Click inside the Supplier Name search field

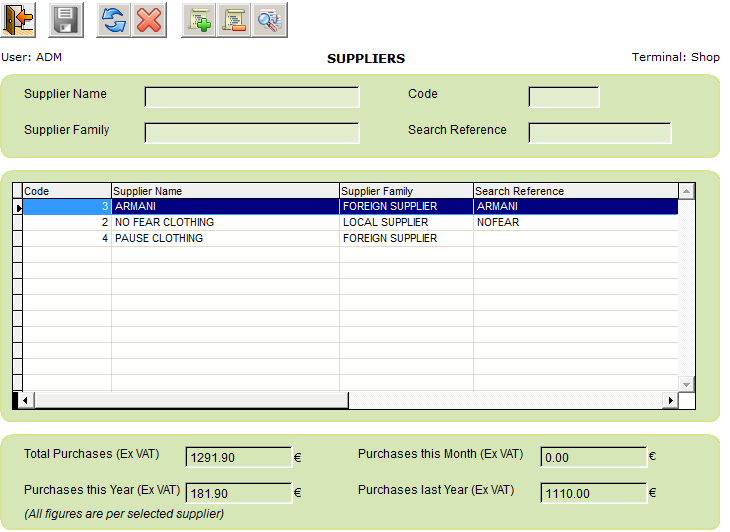pyautogui.click(x=251, y=97)
